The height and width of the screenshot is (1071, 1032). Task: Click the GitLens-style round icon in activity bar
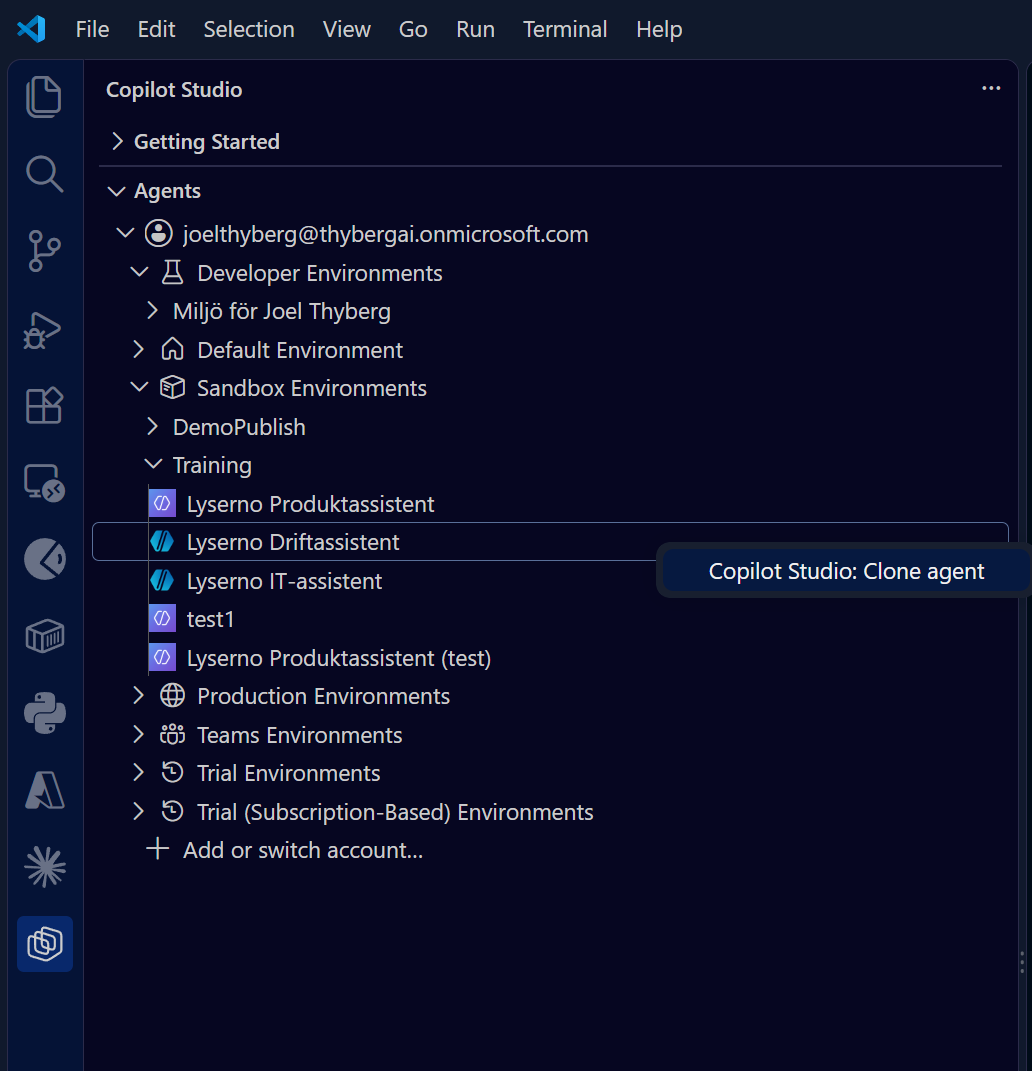pos(44,559)
